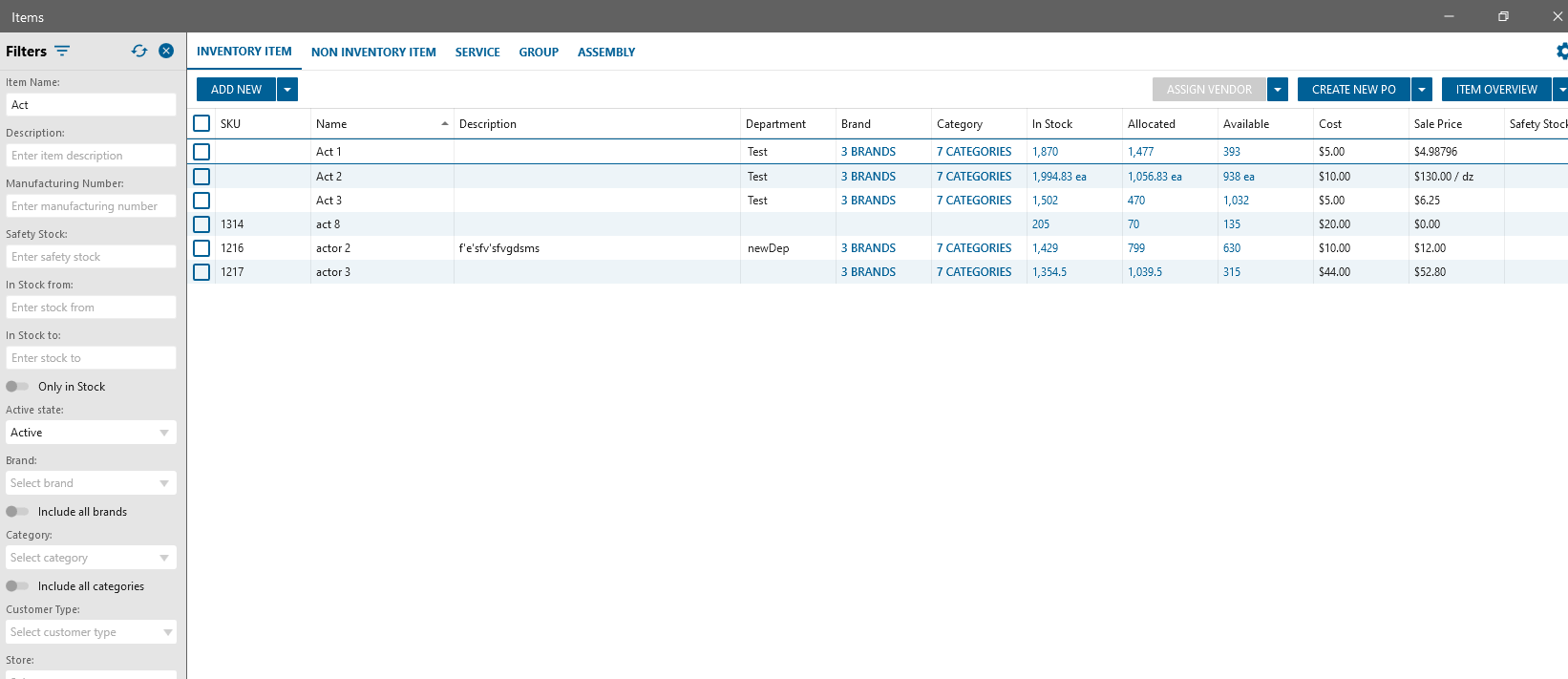Click the filter lines icon beside Filters
The image size is (1568, 679).
pyautogui.click(x=62, y=51)
